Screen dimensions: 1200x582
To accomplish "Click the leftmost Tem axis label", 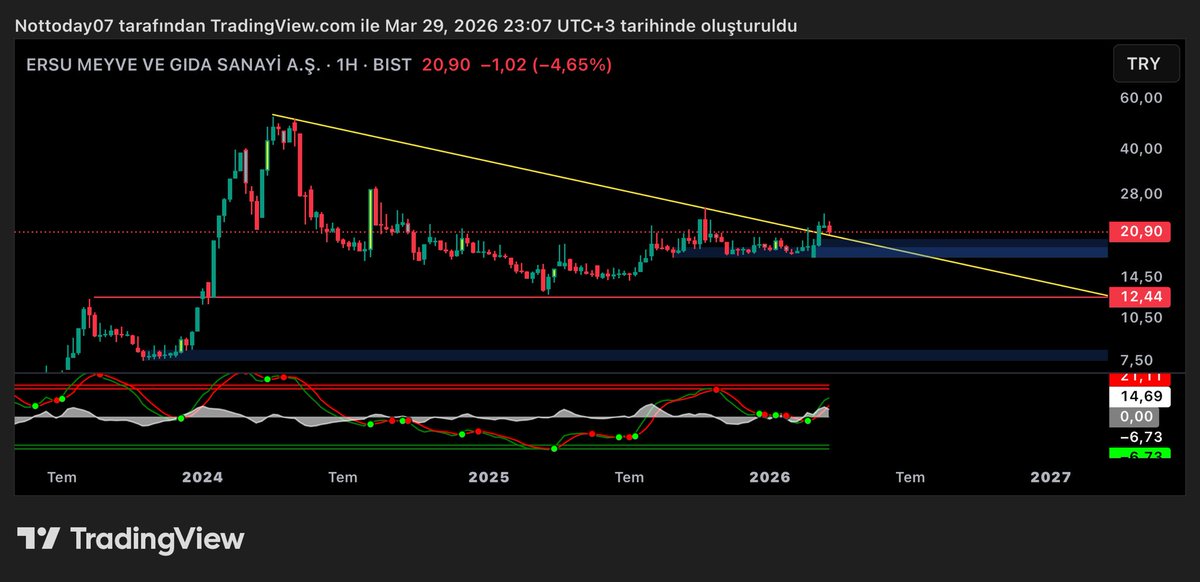I will click(61, 477).
